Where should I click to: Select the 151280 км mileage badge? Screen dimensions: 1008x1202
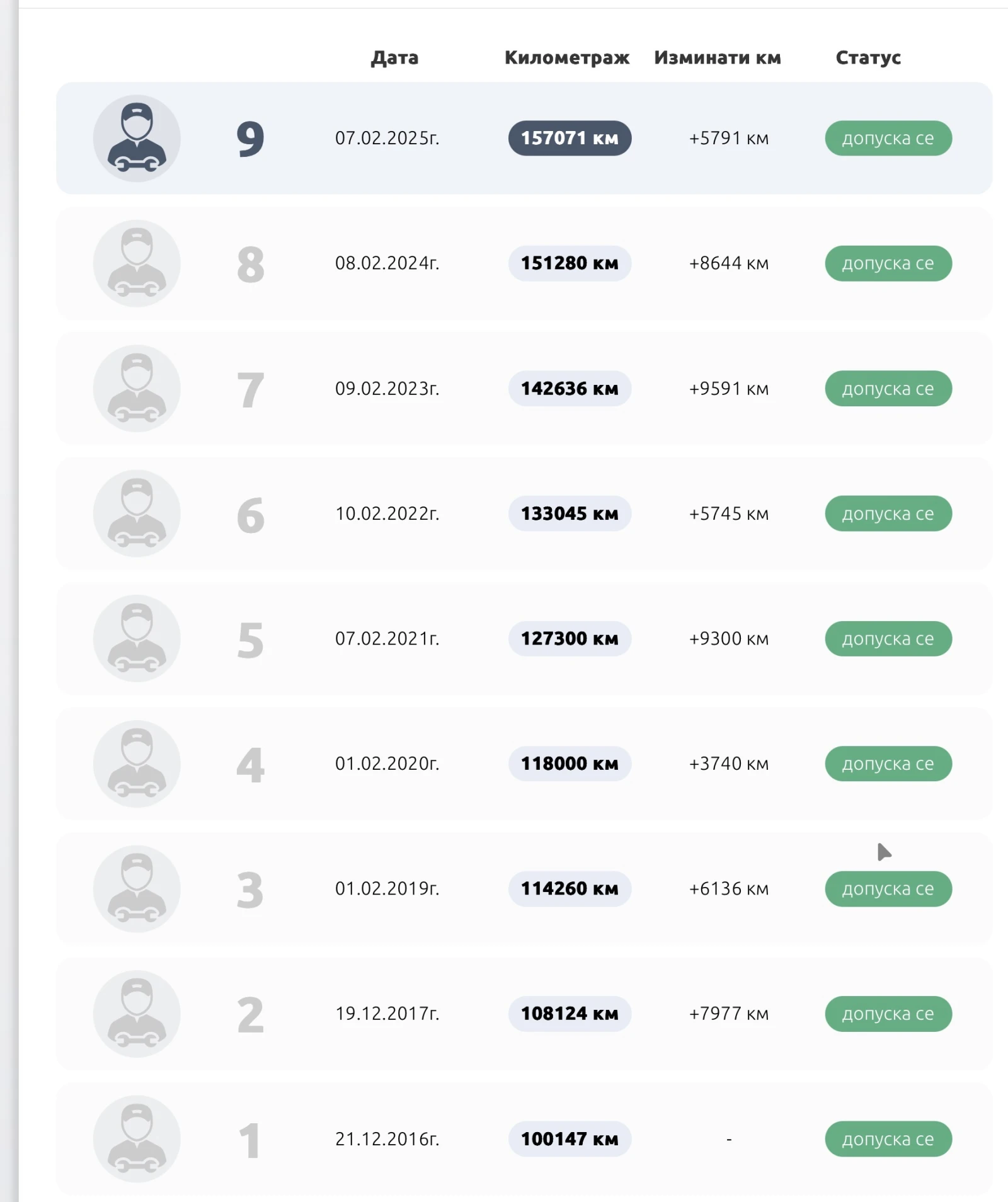(570, 263)
